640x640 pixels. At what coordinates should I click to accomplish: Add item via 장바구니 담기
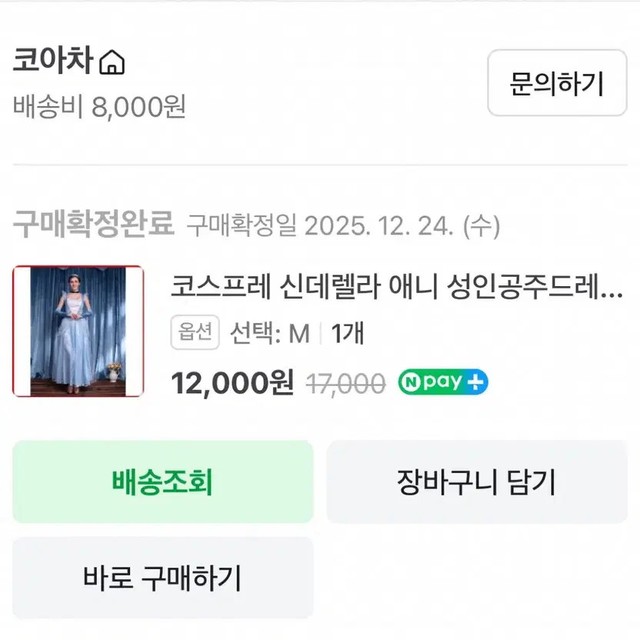click(x=475, y=482)
